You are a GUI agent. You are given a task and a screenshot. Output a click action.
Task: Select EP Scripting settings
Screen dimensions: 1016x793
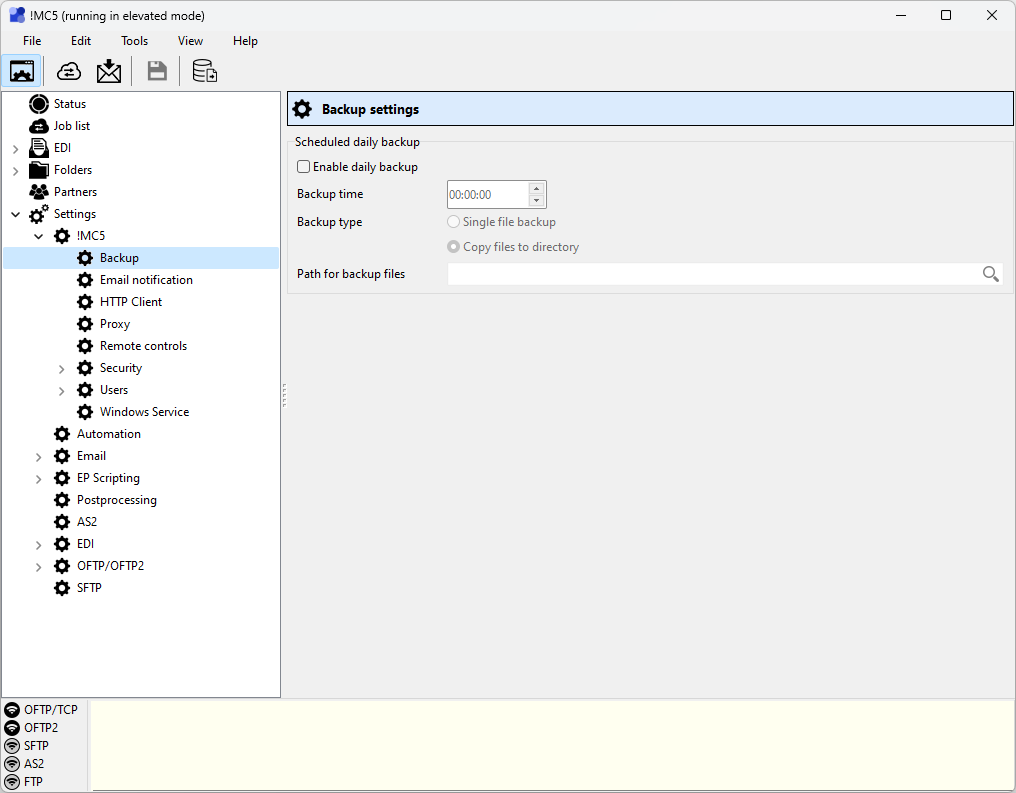pyautogui.click(x=108, y=478)
